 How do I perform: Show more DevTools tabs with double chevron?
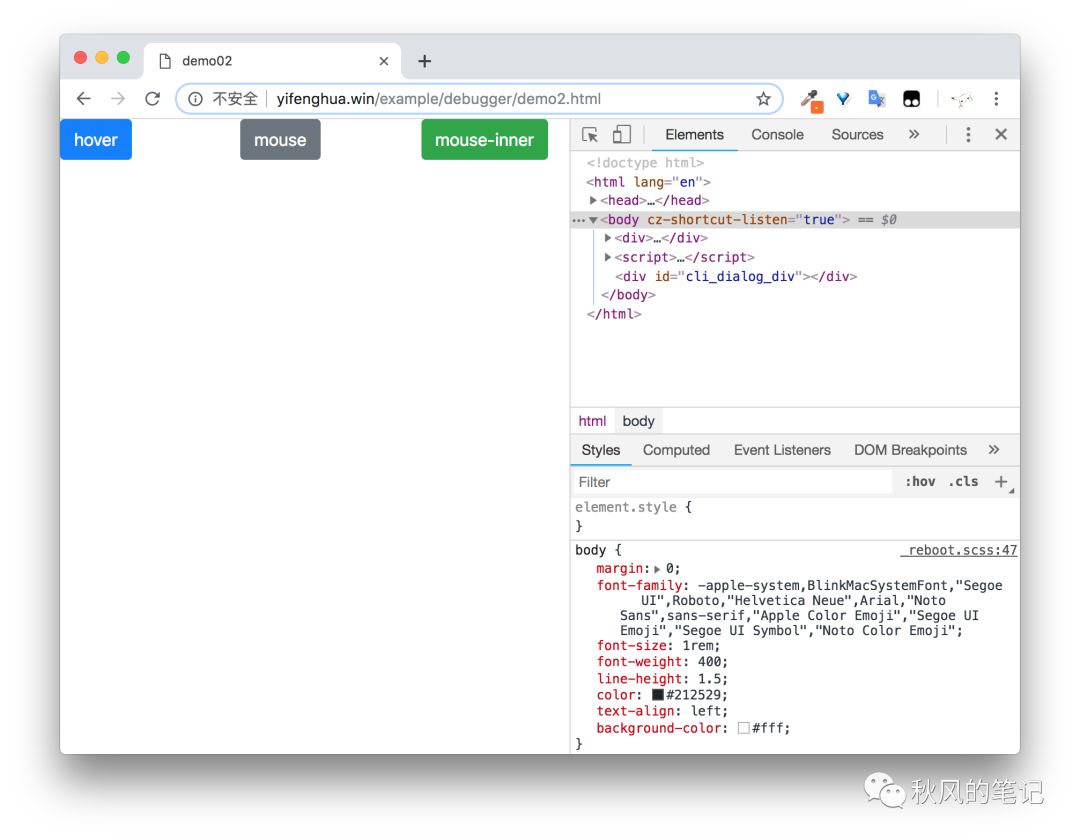coord(914,134)
